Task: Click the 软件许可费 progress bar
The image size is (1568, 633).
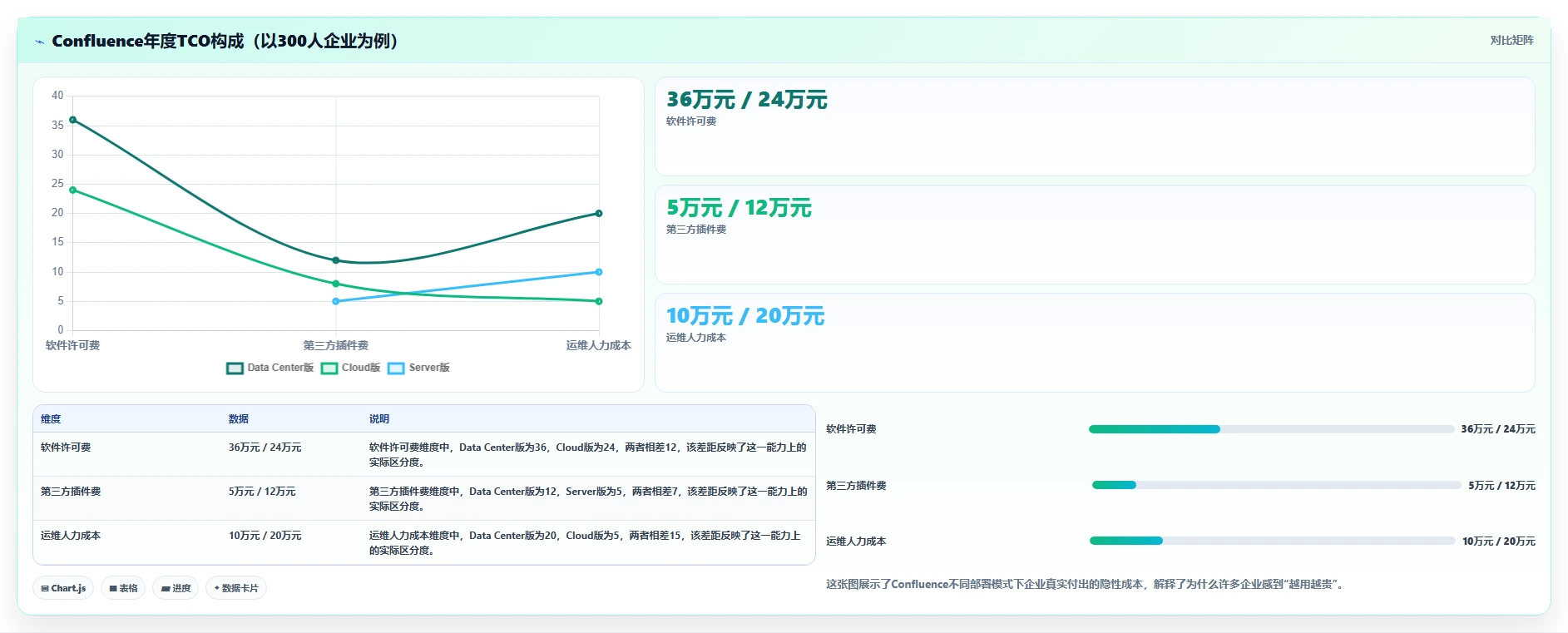Action: click(x=1271, y=429)
